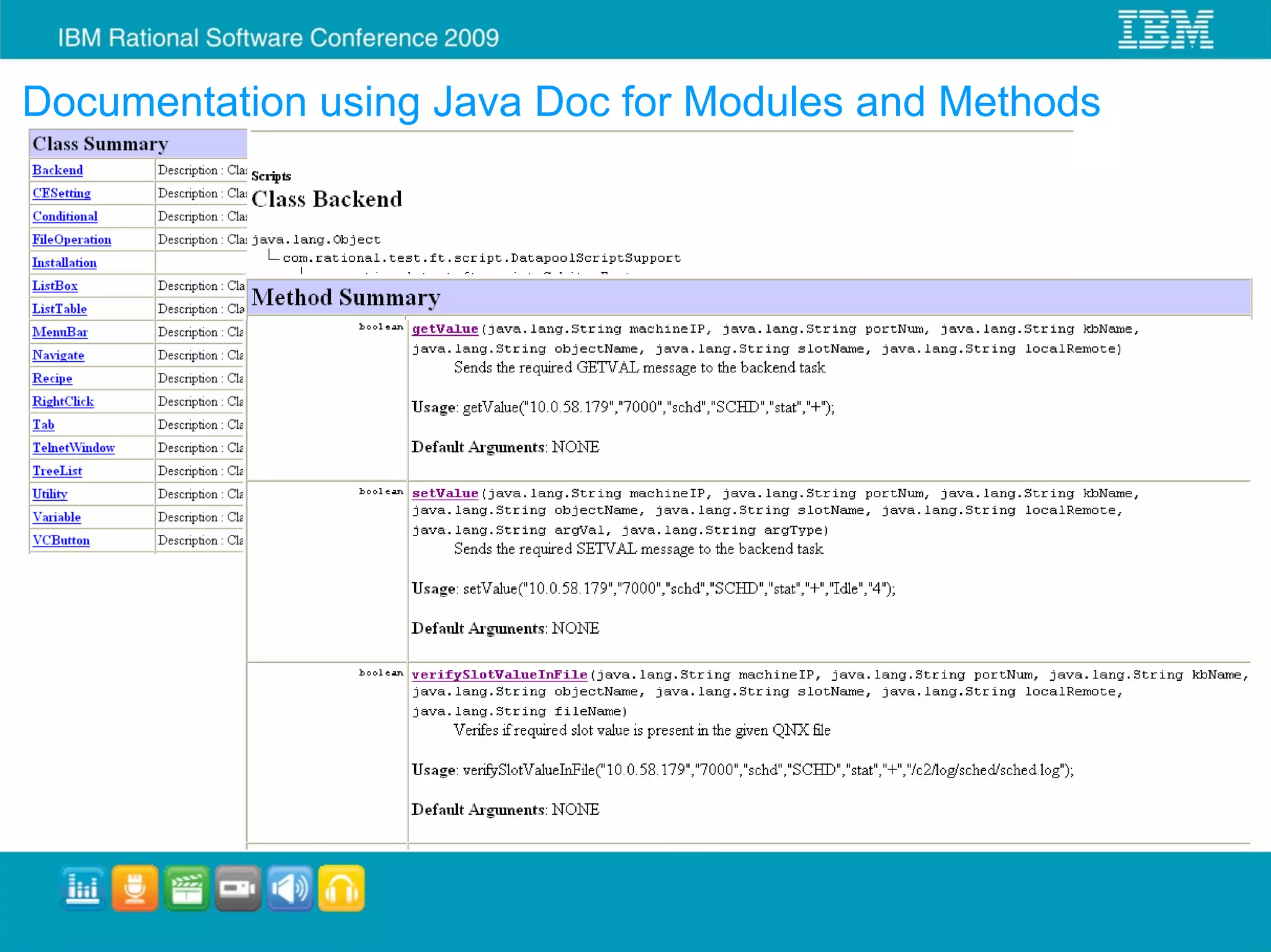Click 'Sends the required GETVAL message' text
1271x952 pixels.
[x=639, y=368]
